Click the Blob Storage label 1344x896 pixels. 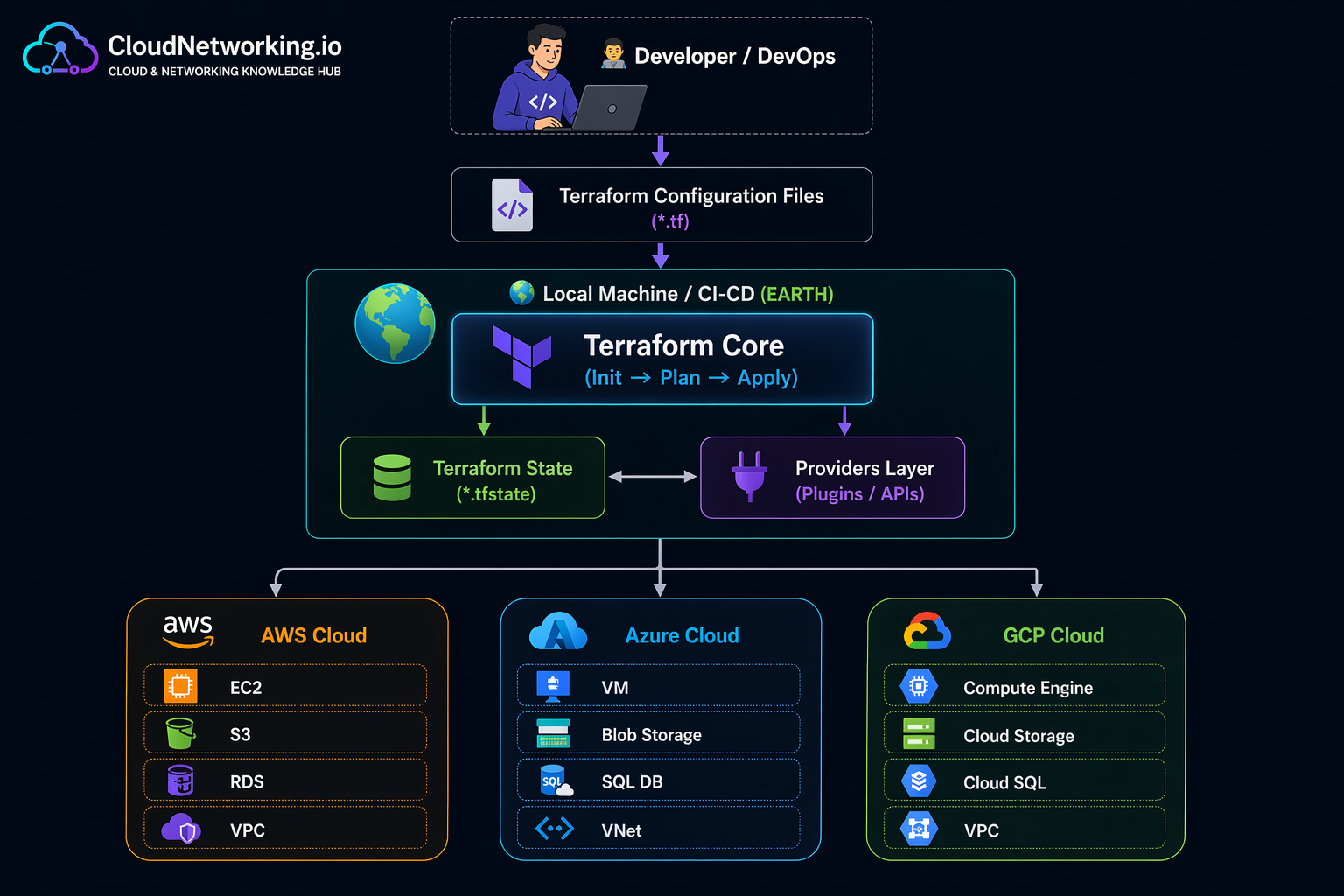pyautogui.click(x=652, y=735)
